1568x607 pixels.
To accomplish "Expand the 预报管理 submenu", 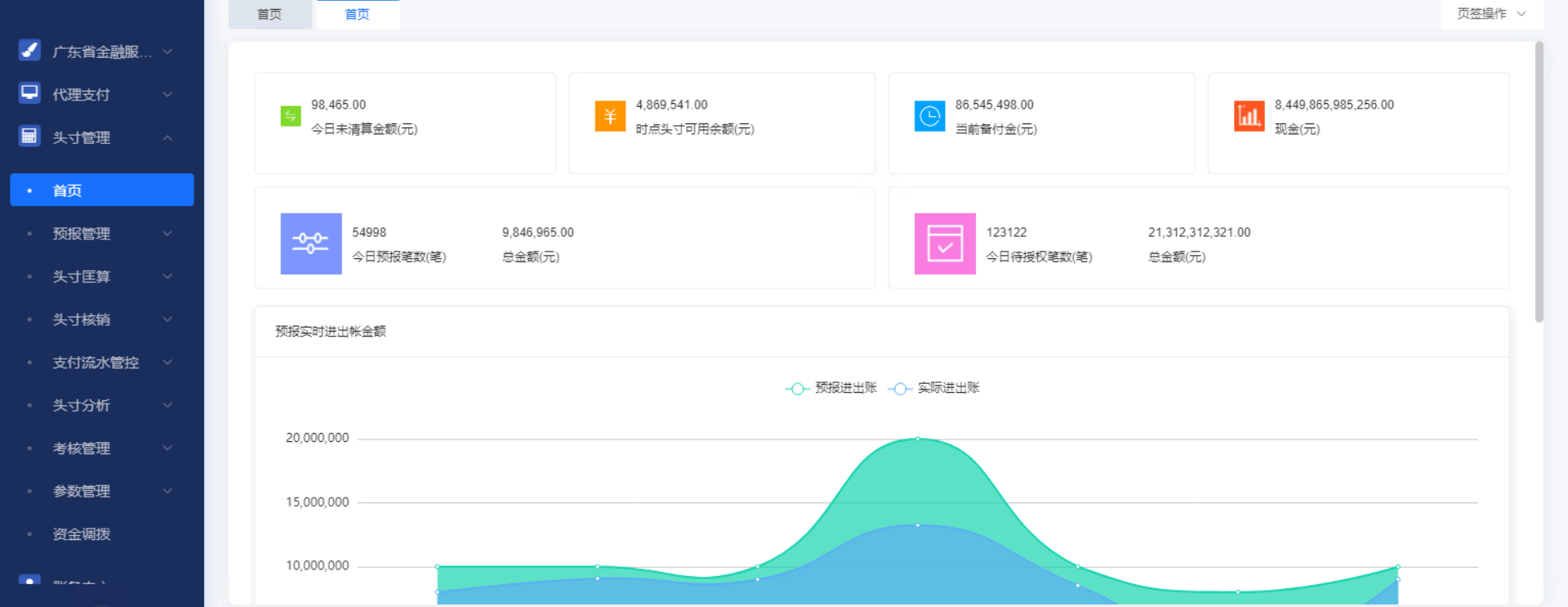I will 102,234.
